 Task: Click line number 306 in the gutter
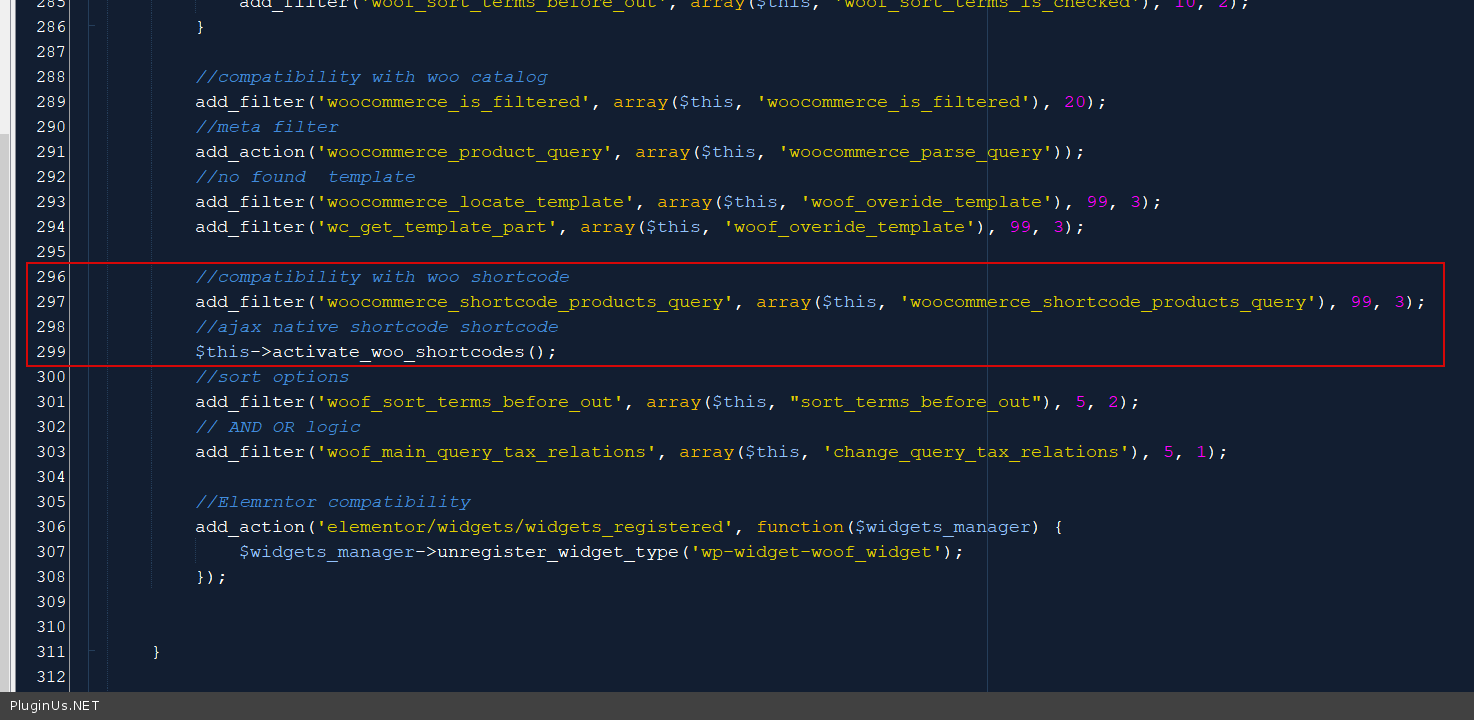tap(49, 527)
